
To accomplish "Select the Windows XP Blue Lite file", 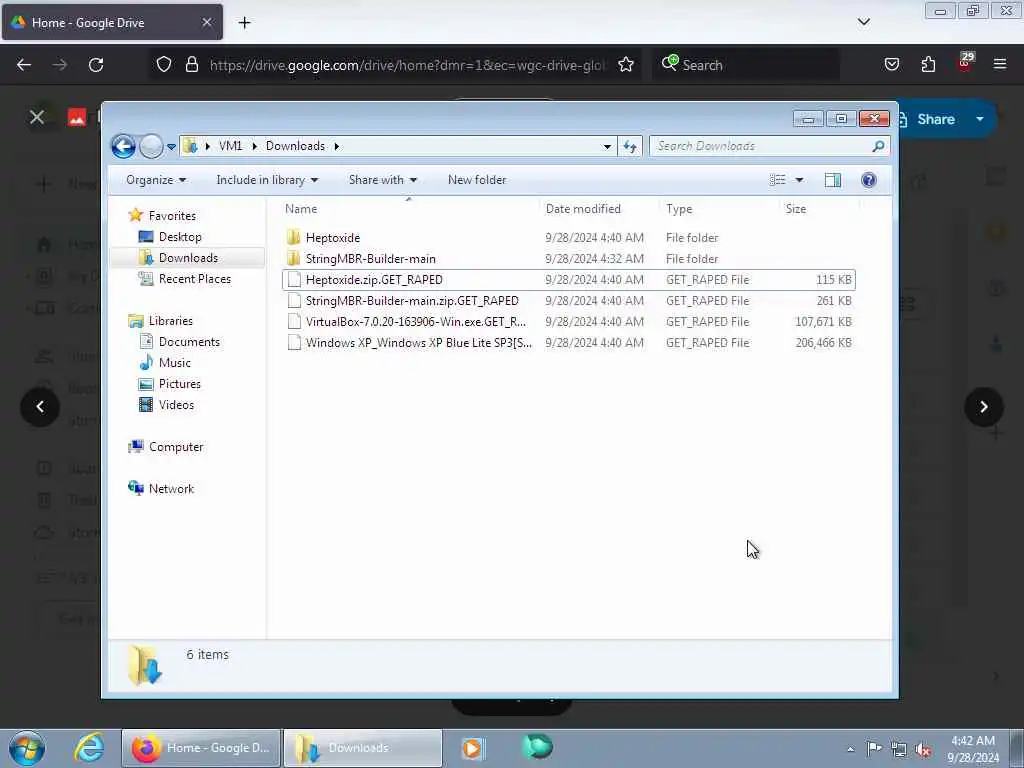I will (568, 342).
